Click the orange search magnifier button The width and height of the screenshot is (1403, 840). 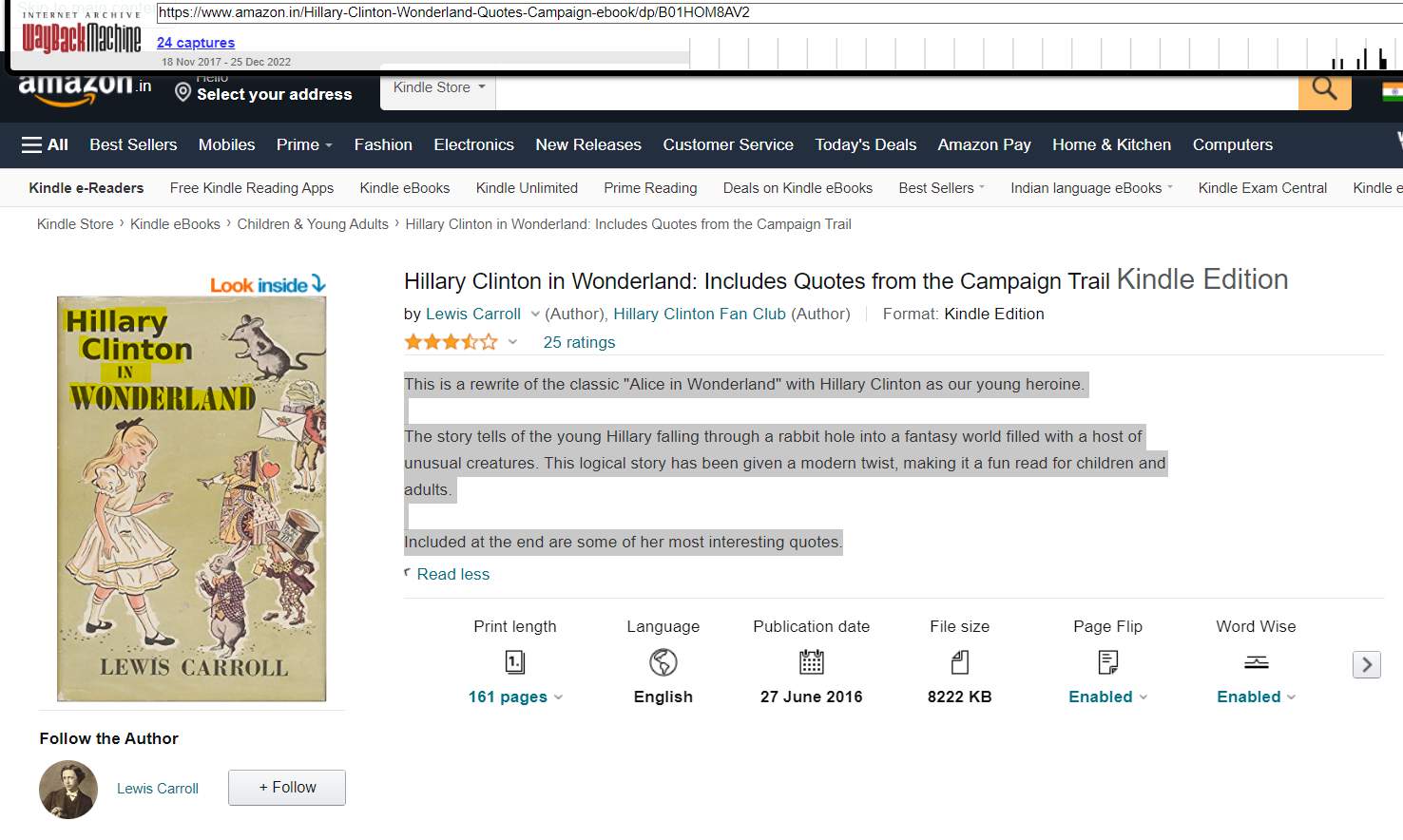(x=1324, y=89)
